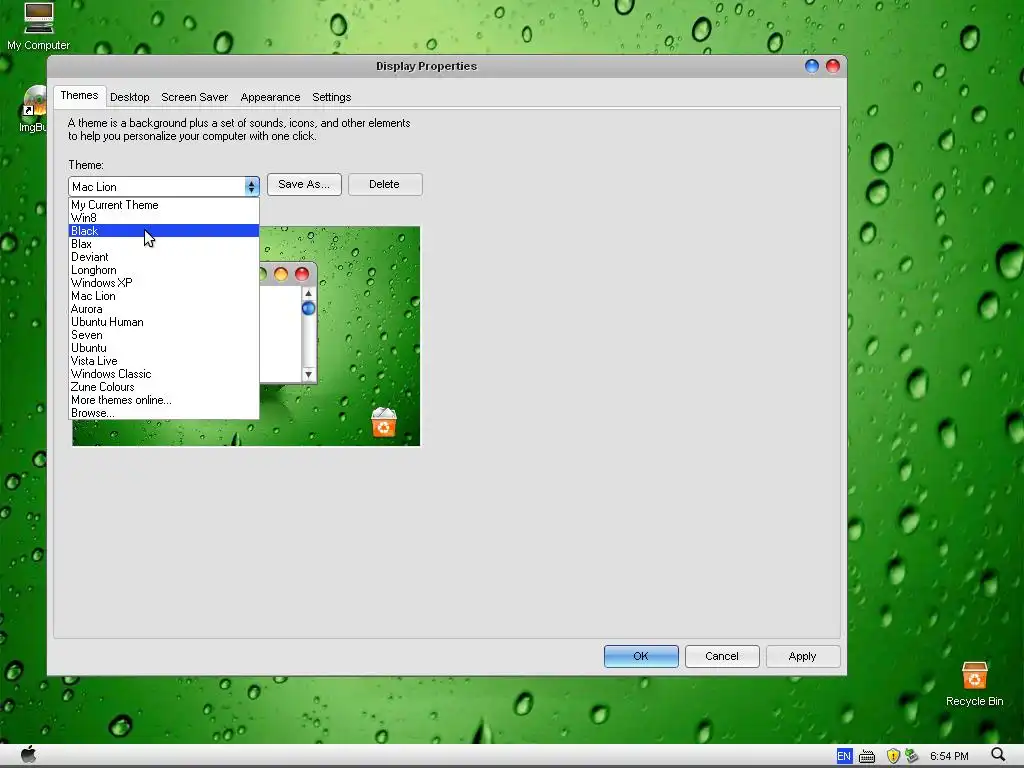Click the blue orb button in title bar

[x=812, y=66]
